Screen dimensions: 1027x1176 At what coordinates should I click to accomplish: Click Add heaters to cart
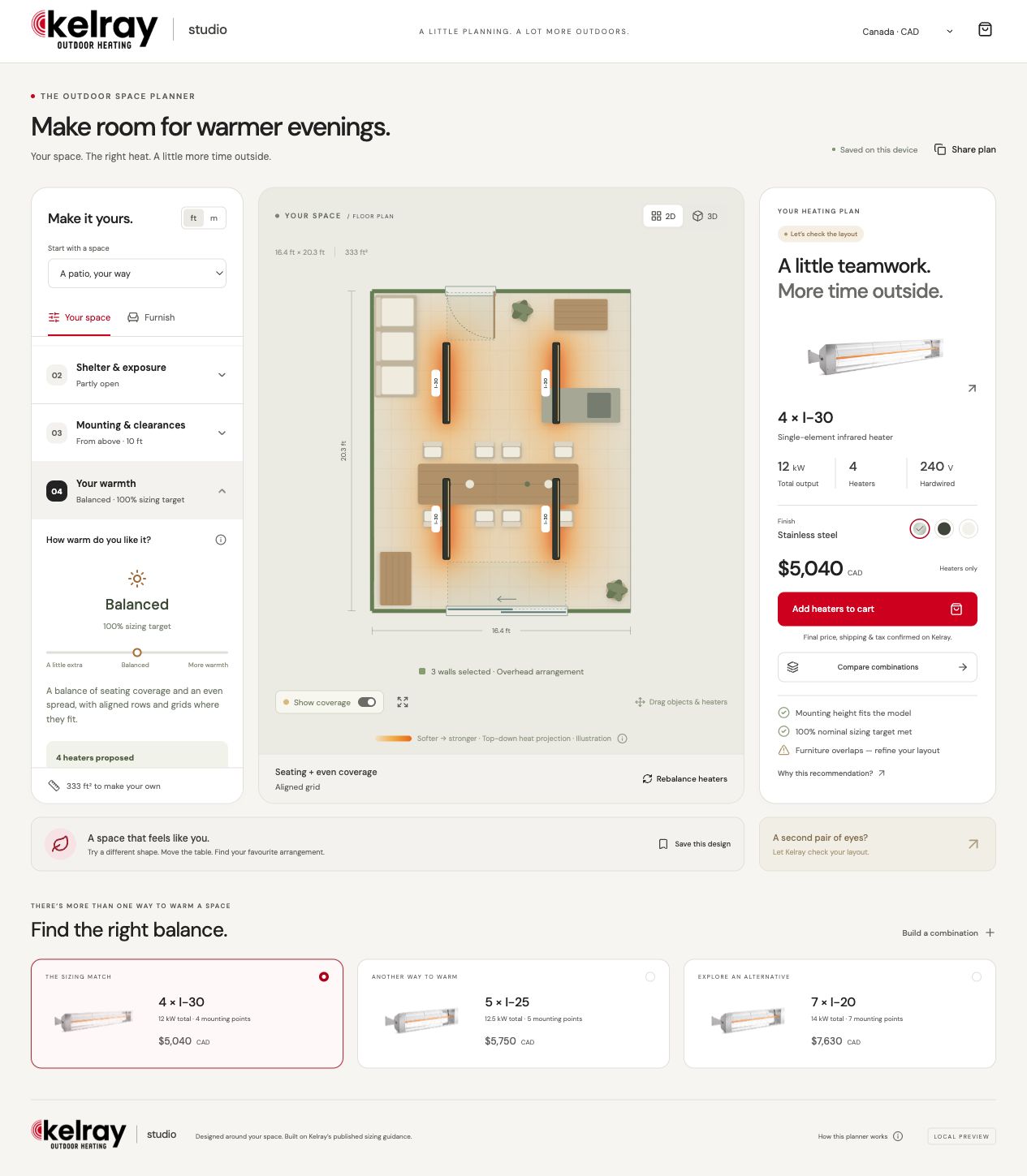coord(878,610)
